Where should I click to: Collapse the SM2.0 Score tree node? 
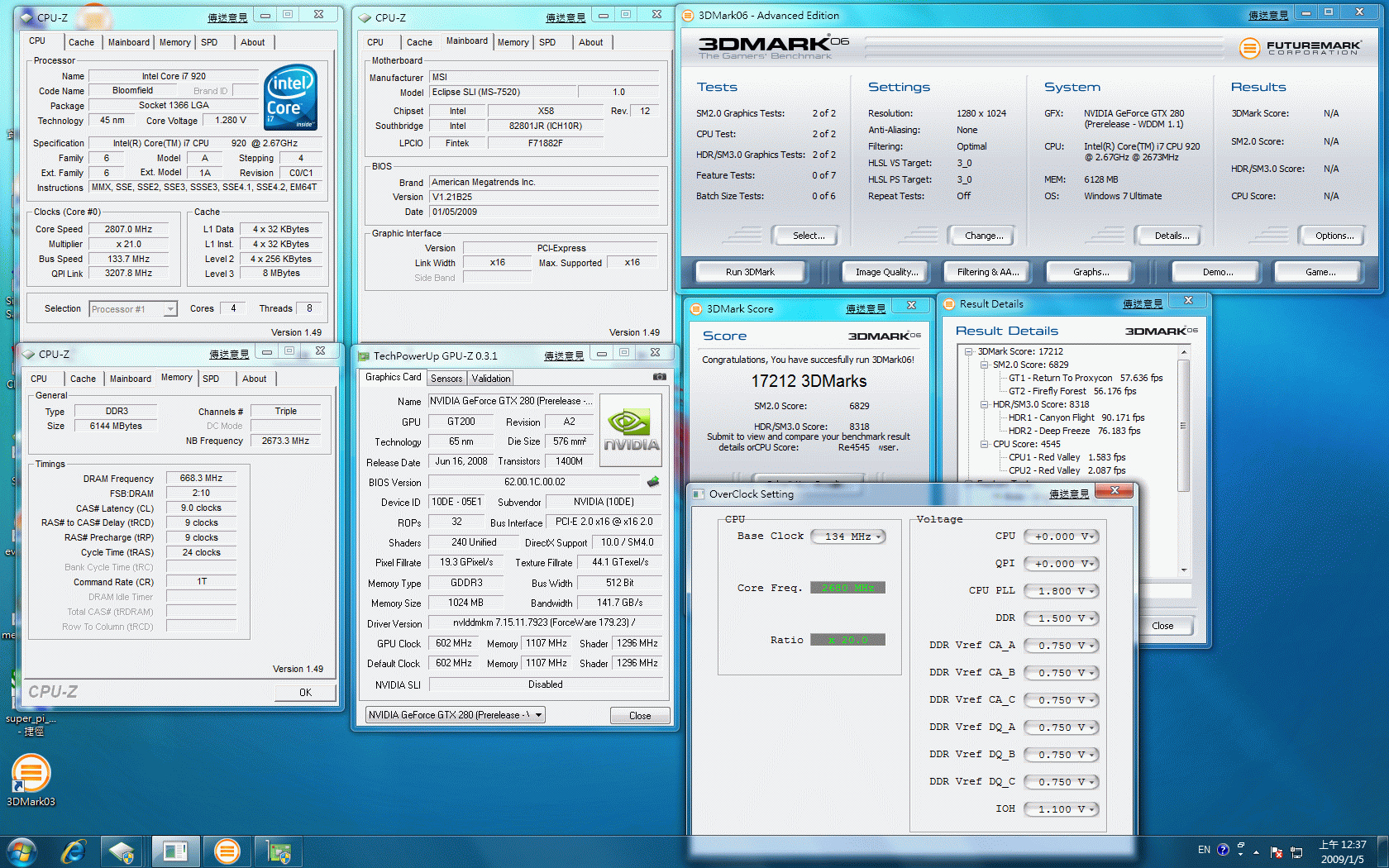pyautogui.click(x=985, y=365)
